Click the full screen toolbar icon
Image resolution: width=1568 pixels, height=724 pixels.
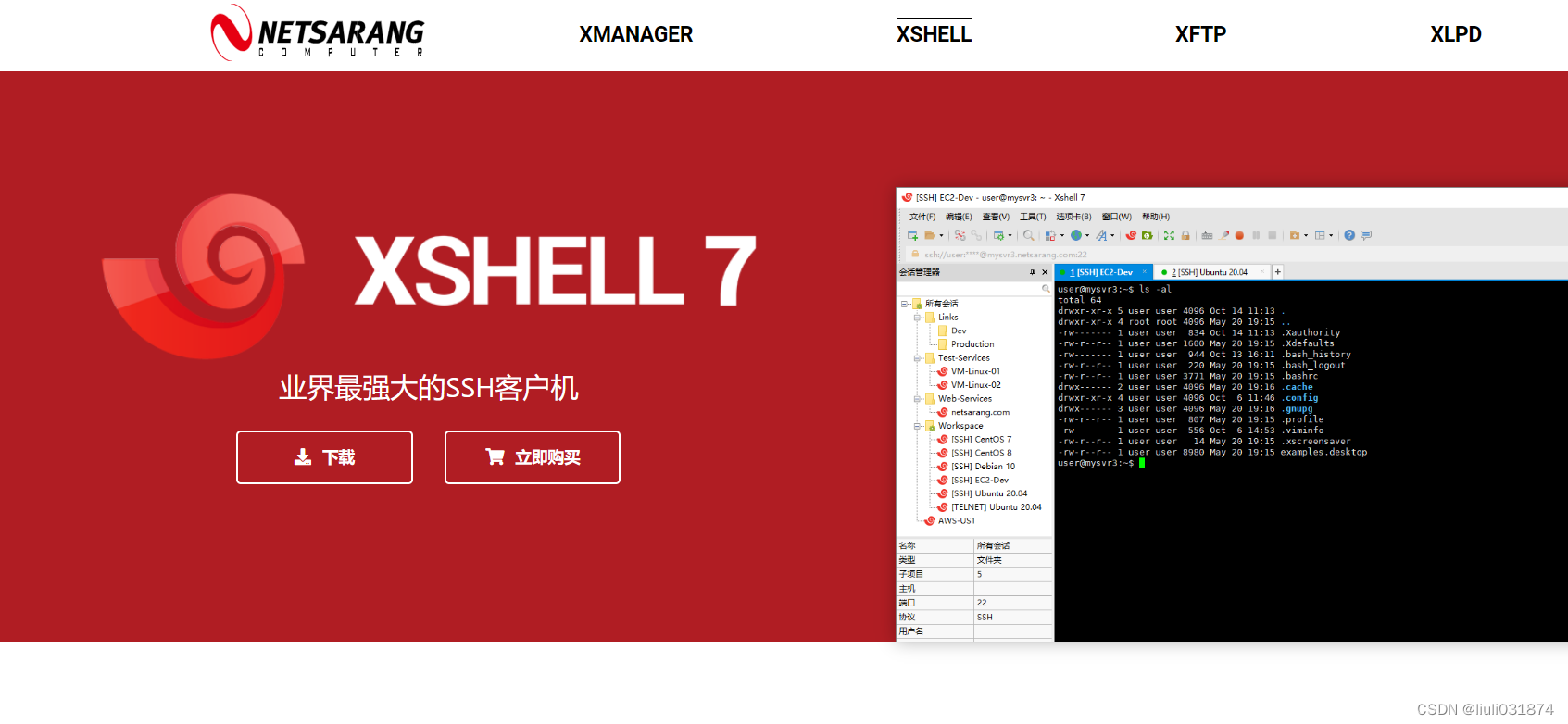click(x=1169, y=235)
